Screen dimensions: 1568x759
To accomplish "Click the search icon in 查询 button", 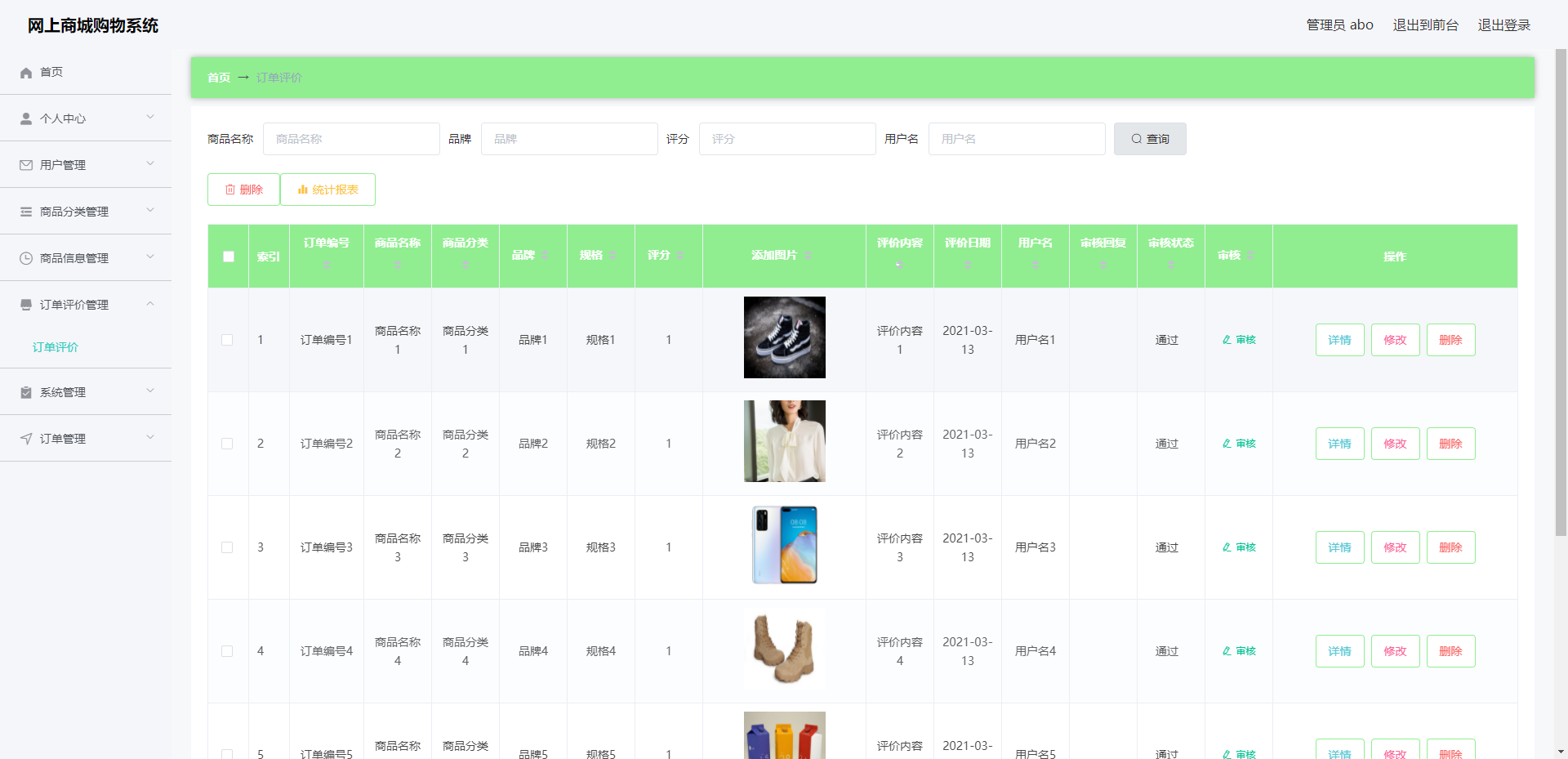I will point(1136,139).
